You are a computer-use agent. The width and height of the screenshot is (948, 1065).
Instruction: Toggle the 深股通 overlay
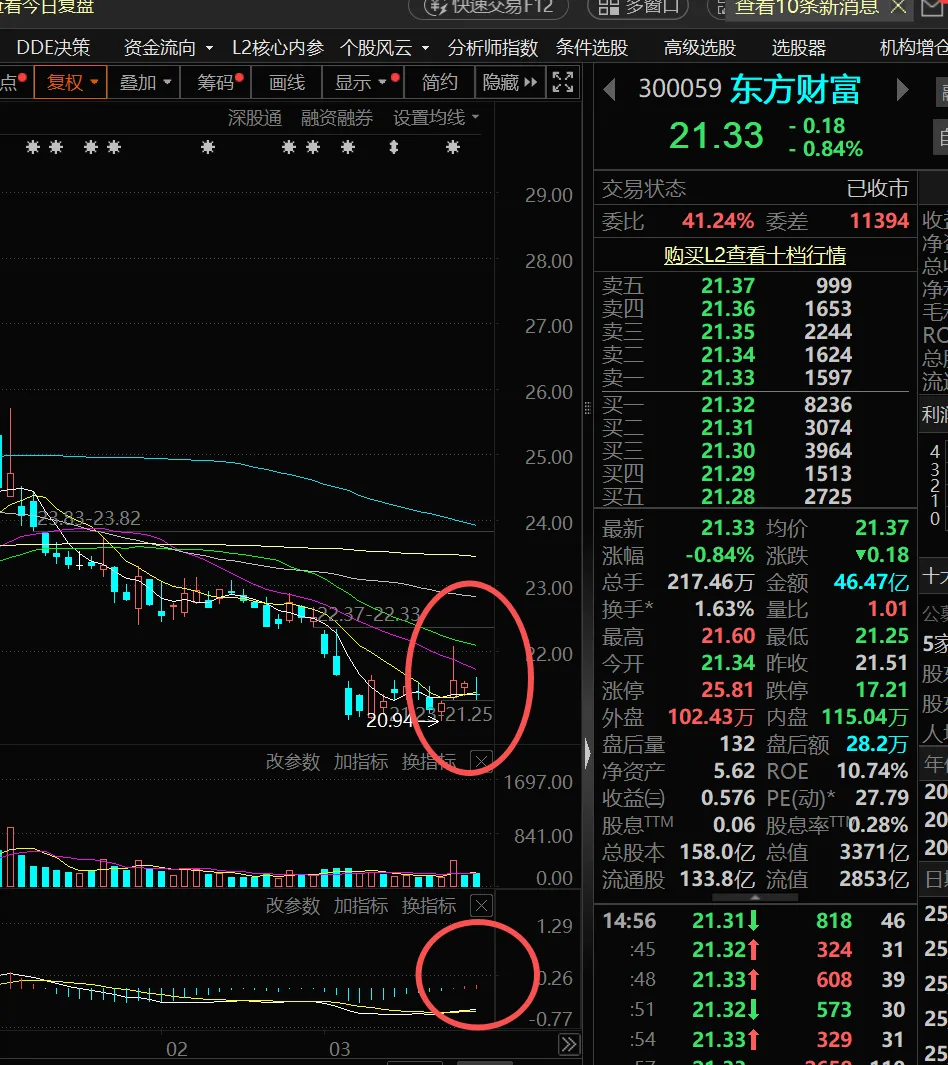(255, 118)
